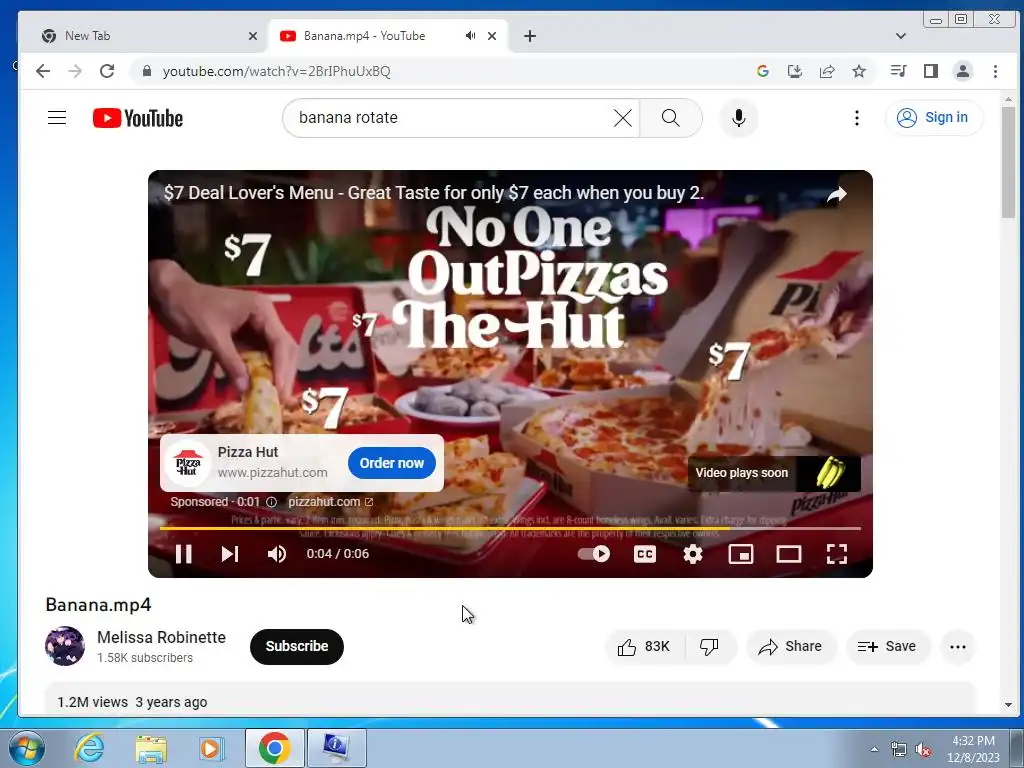1024x768 pixels.
Task: Open Windows Media Player taskbar icon
Action: tap(212, 748)
